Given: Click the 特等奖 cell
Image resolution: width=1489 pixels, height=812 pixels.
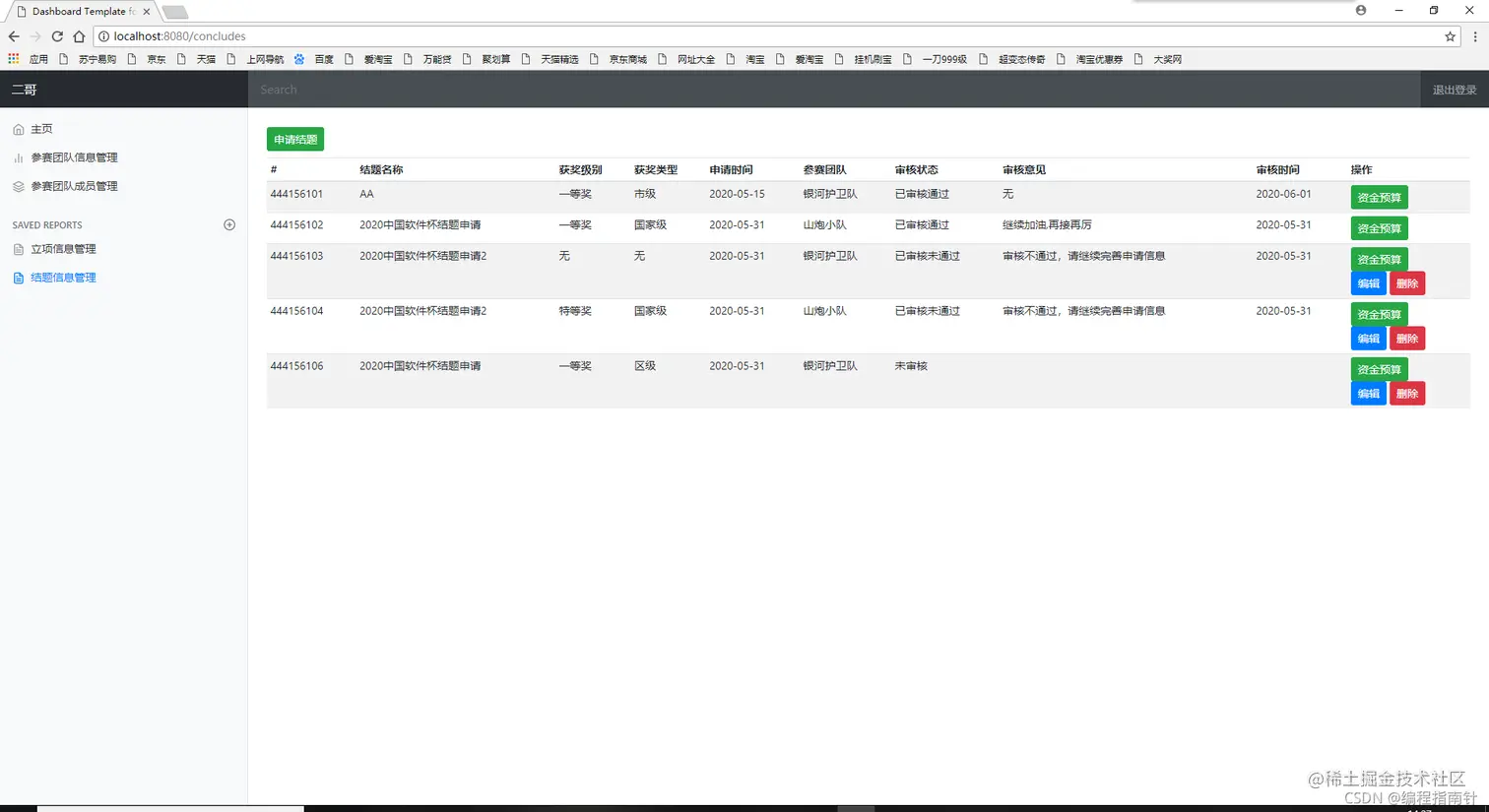Looking at the screenshot, I should [x=575, y=311].
